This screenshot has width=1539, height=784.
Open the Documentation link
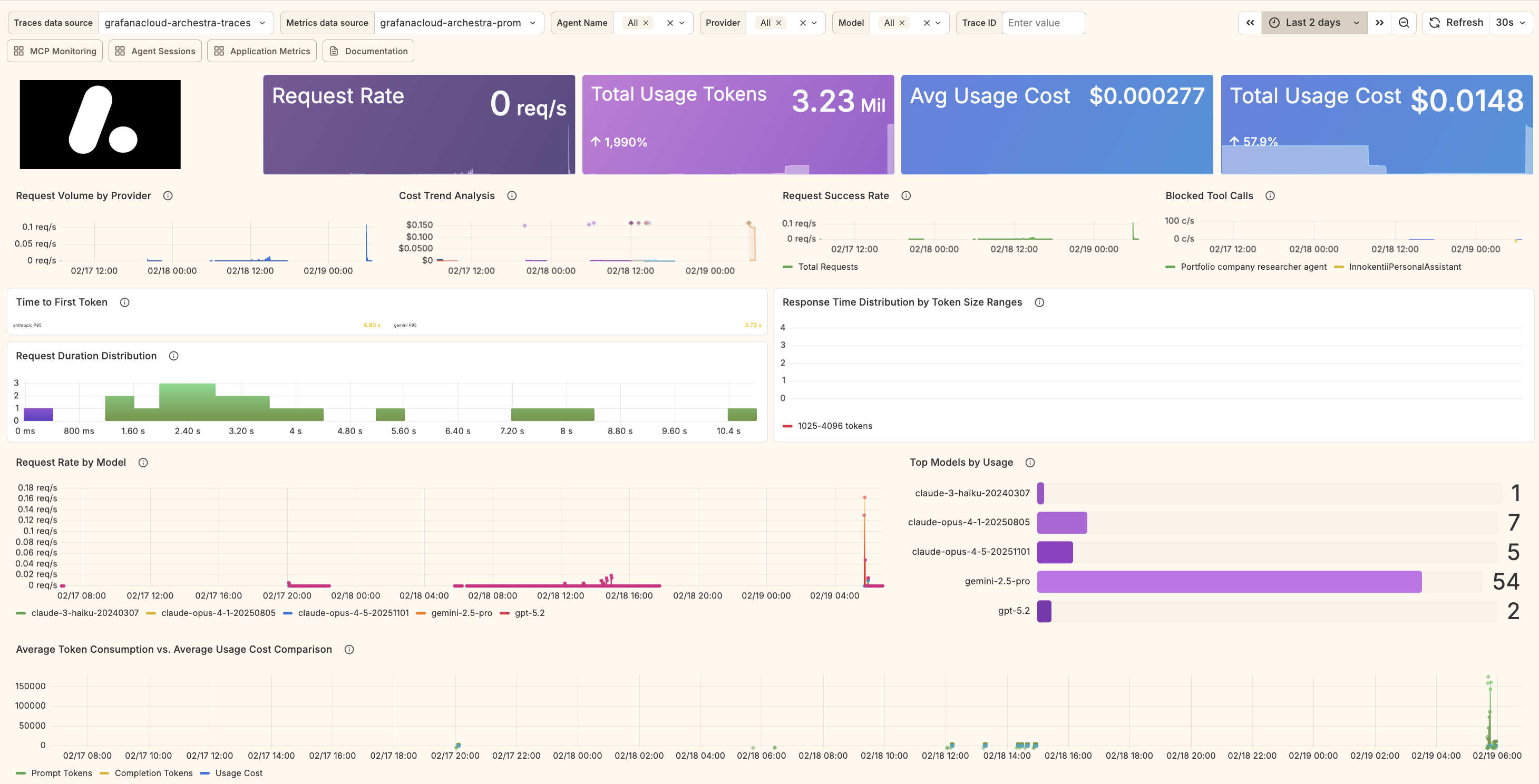(368, 51)
